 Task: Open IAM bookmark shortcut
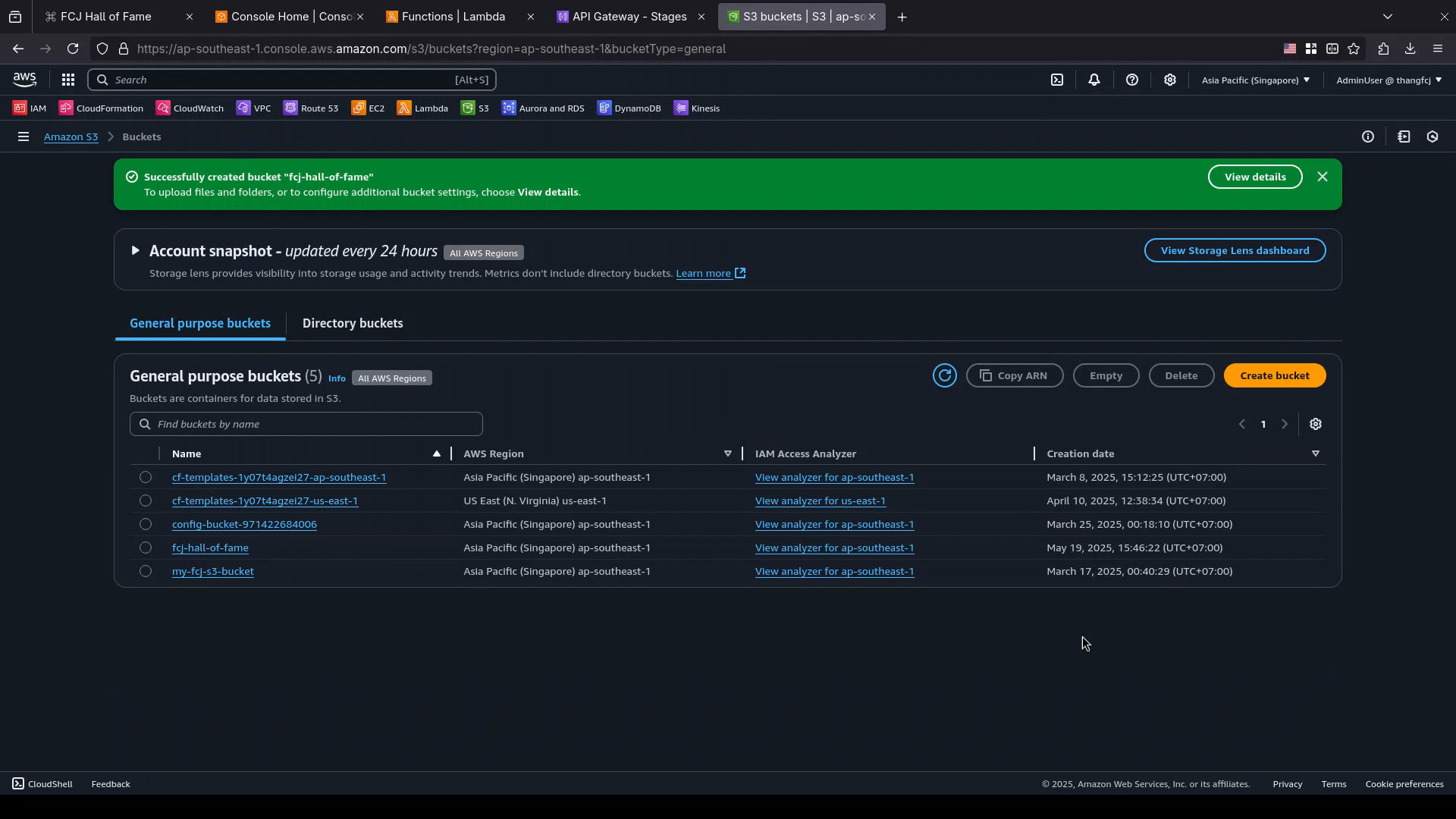click(30, 108)
